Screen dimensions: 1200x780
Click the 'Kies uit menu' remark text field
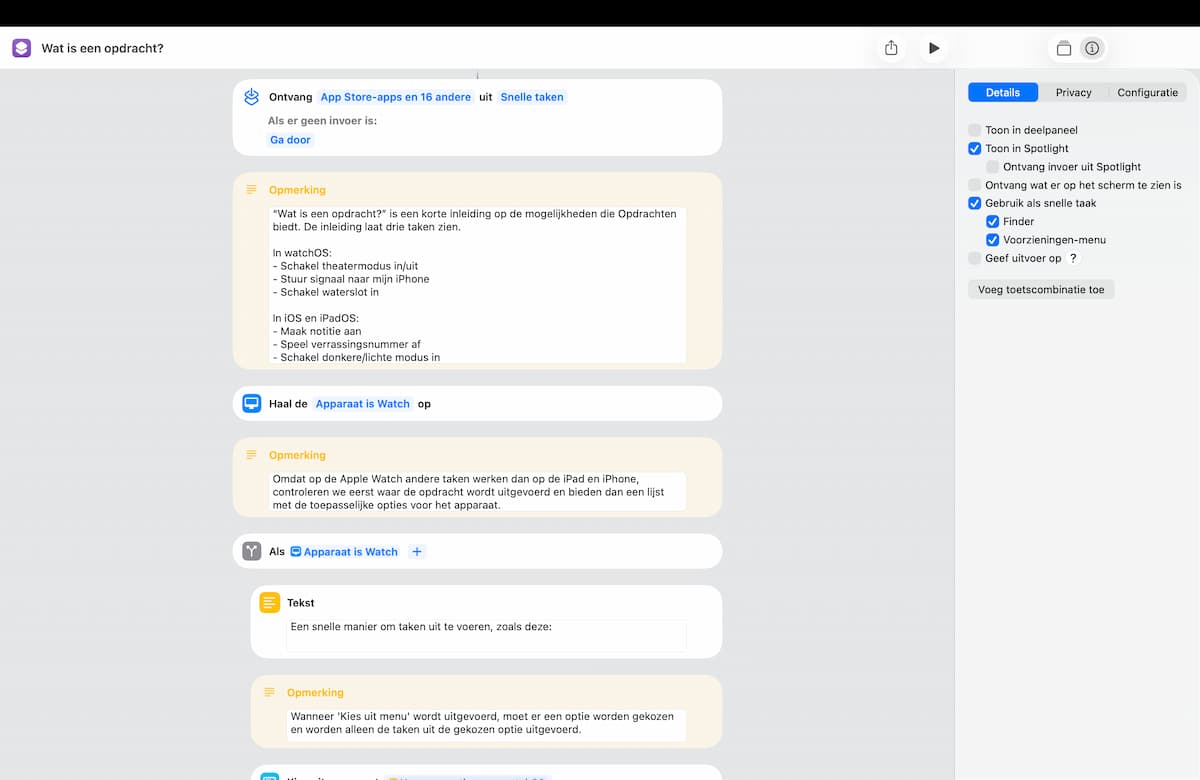click(486, 723)
